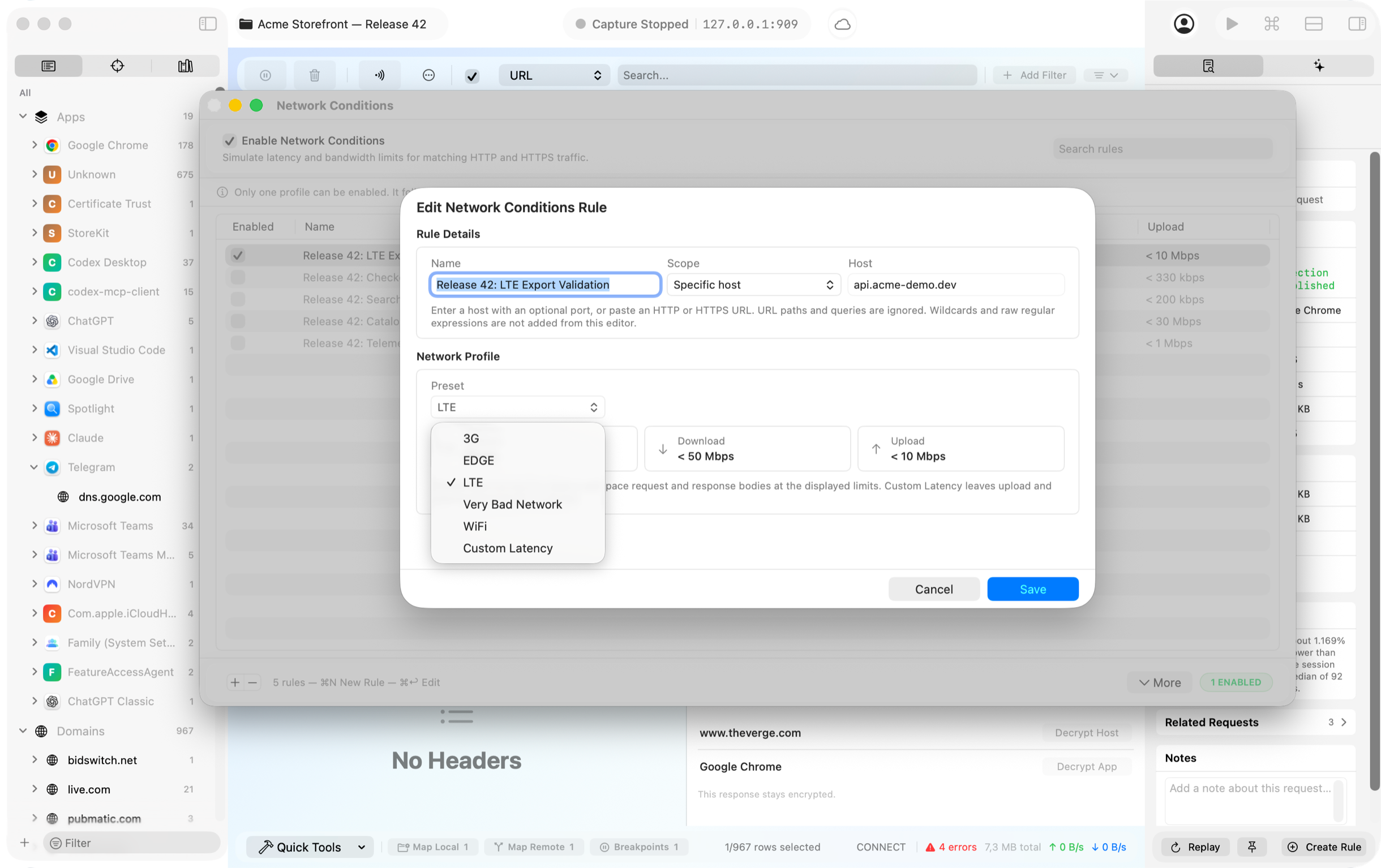Click the Add Filter button
Viewport: 1381px width, 868px height.
tap(1035, 75)
